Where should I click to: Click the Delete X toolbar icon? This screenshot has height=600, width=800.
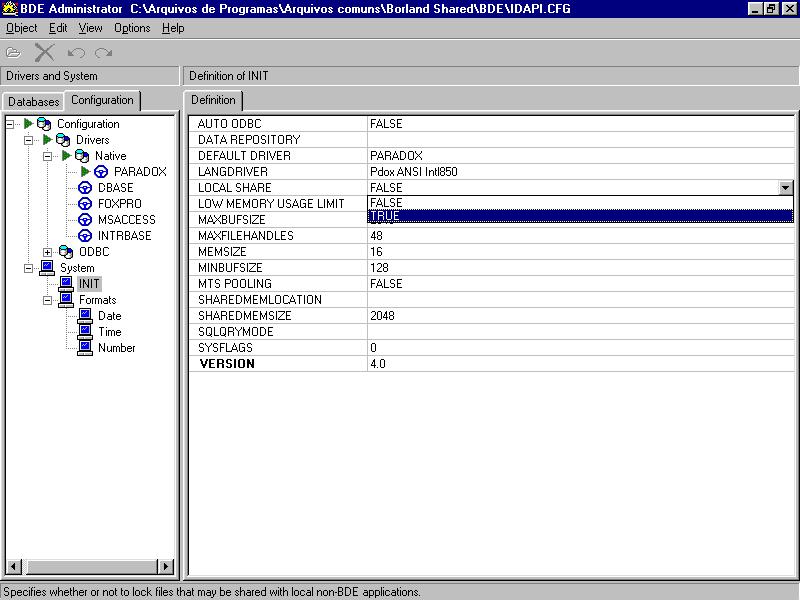(44, 52)
